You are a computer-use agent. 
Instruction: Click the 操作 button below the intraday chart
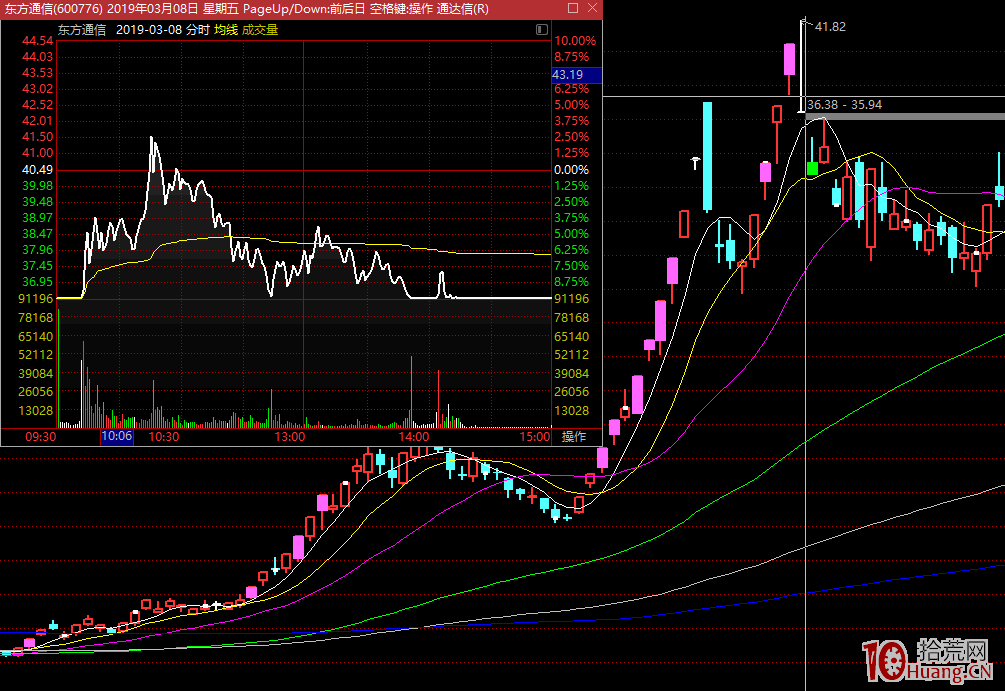tap(574, 437)
